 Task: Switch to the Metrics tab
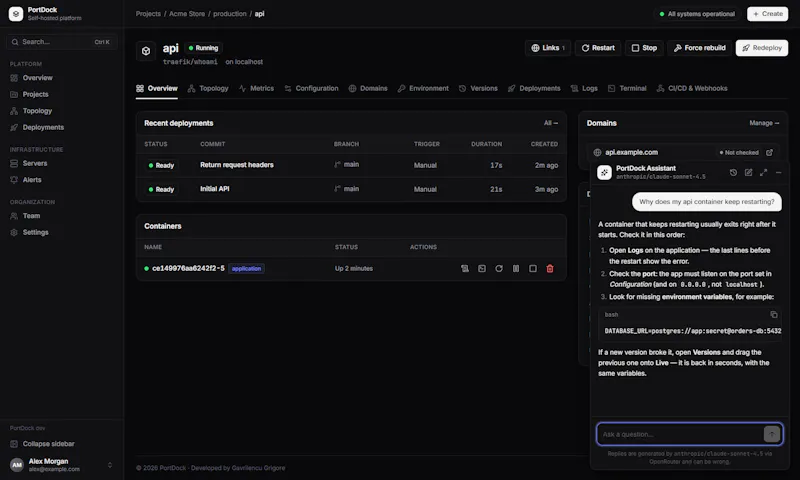coord(256,88)
